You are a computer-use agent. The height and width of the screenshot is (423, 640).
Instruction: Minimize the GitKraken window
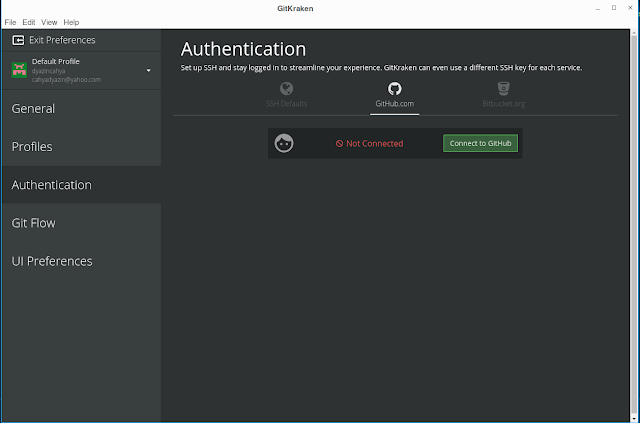point(598,8)
